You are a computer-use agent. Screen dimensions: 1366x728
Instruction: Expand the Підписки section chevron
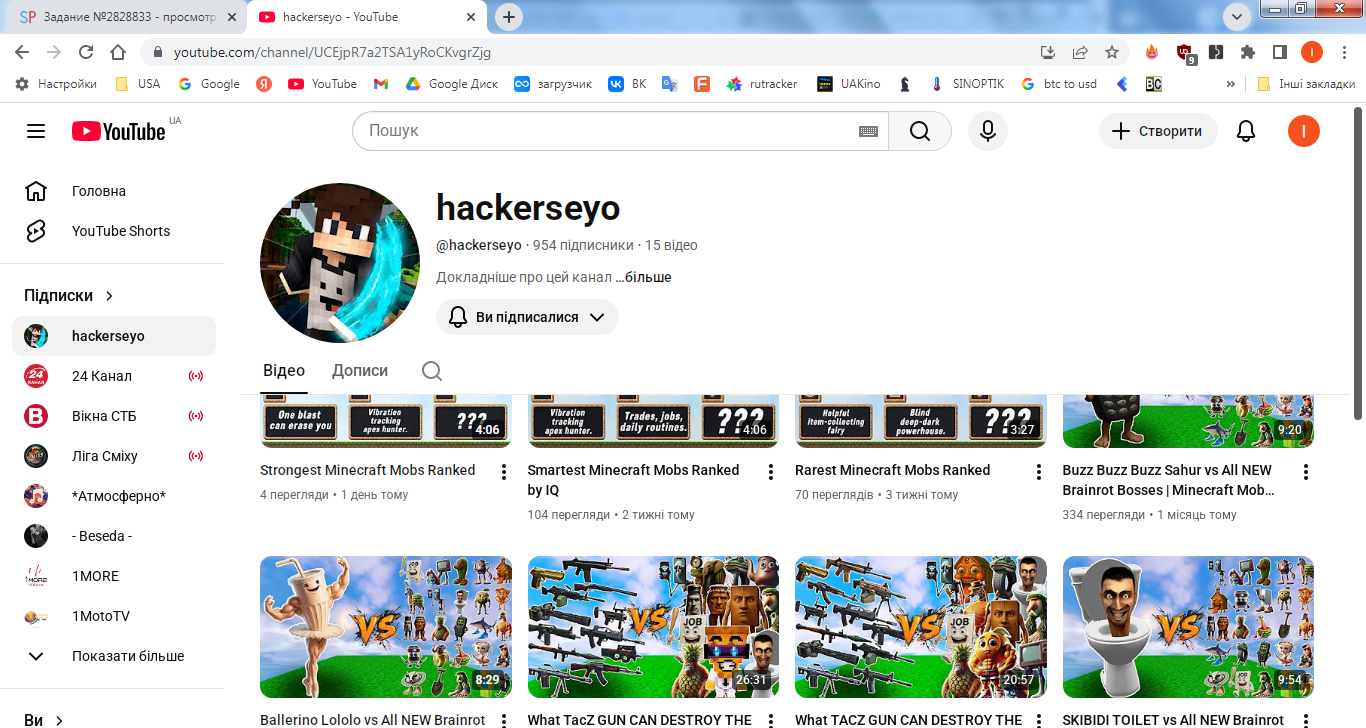110,296
